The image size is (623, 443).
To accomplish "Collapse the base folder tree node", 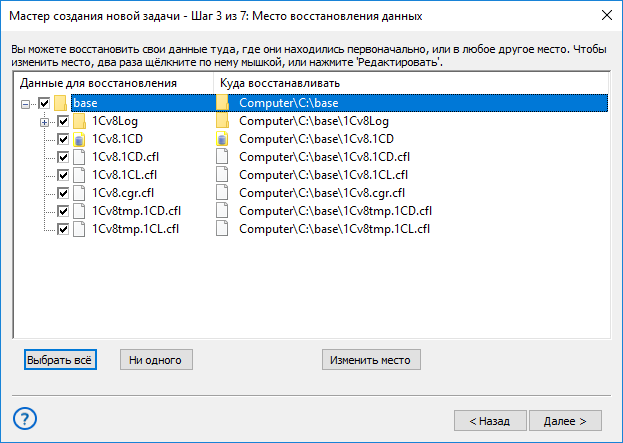I will pos(25,104).
